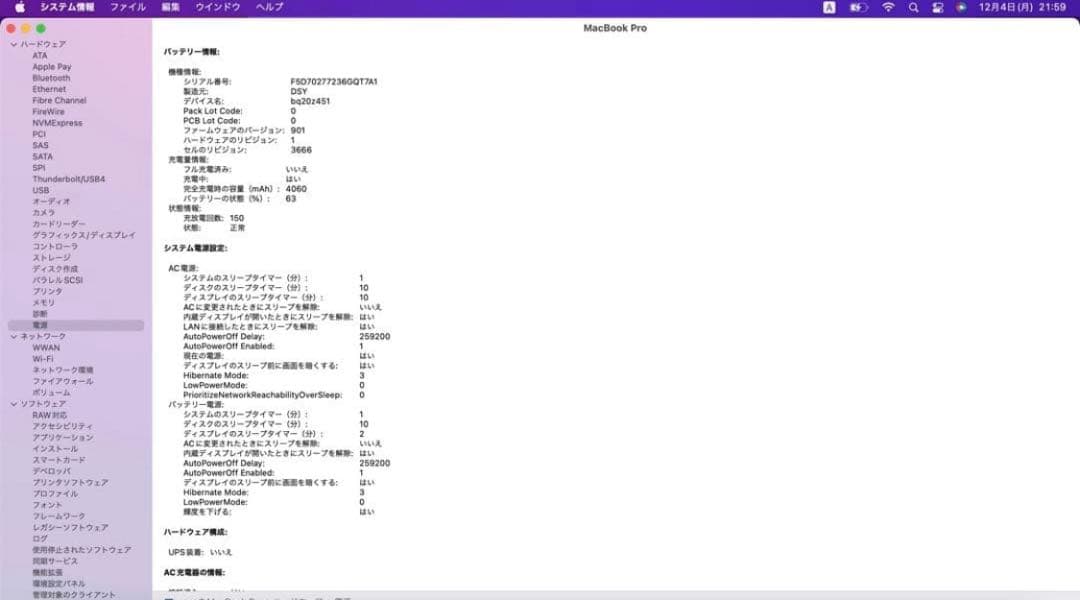Select プロファイル in the sidebar
Screen dimensions: 1080x600
55,494
